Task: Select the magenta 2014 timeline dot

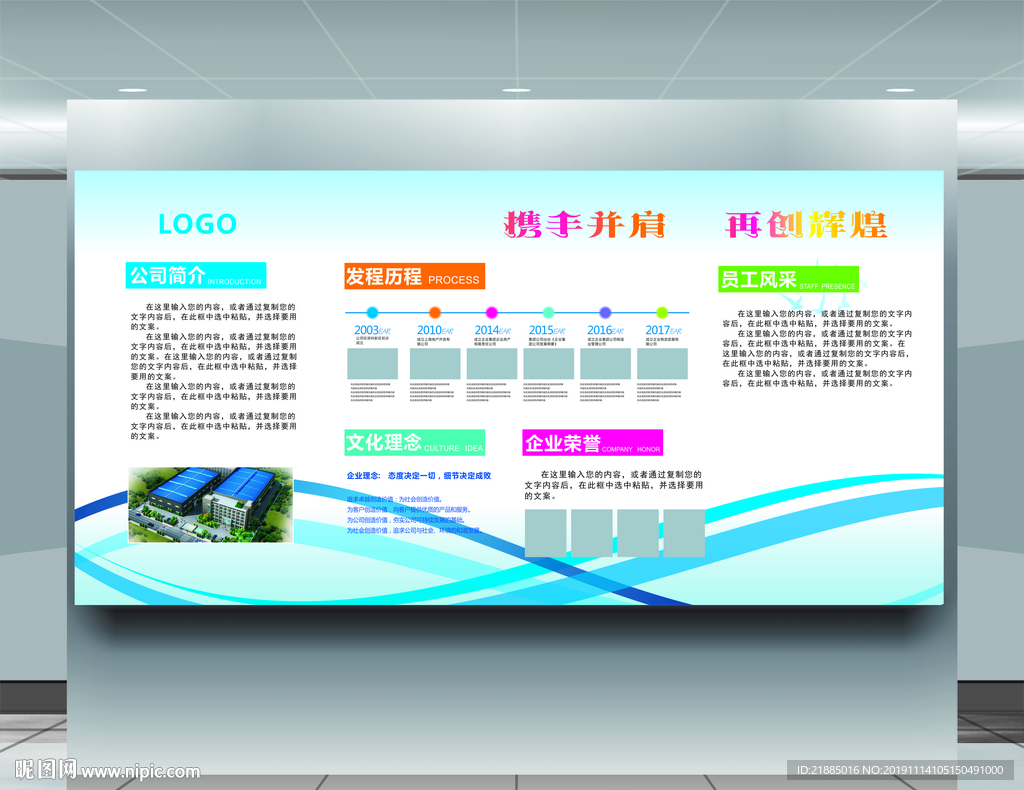Action: [492, 313]
